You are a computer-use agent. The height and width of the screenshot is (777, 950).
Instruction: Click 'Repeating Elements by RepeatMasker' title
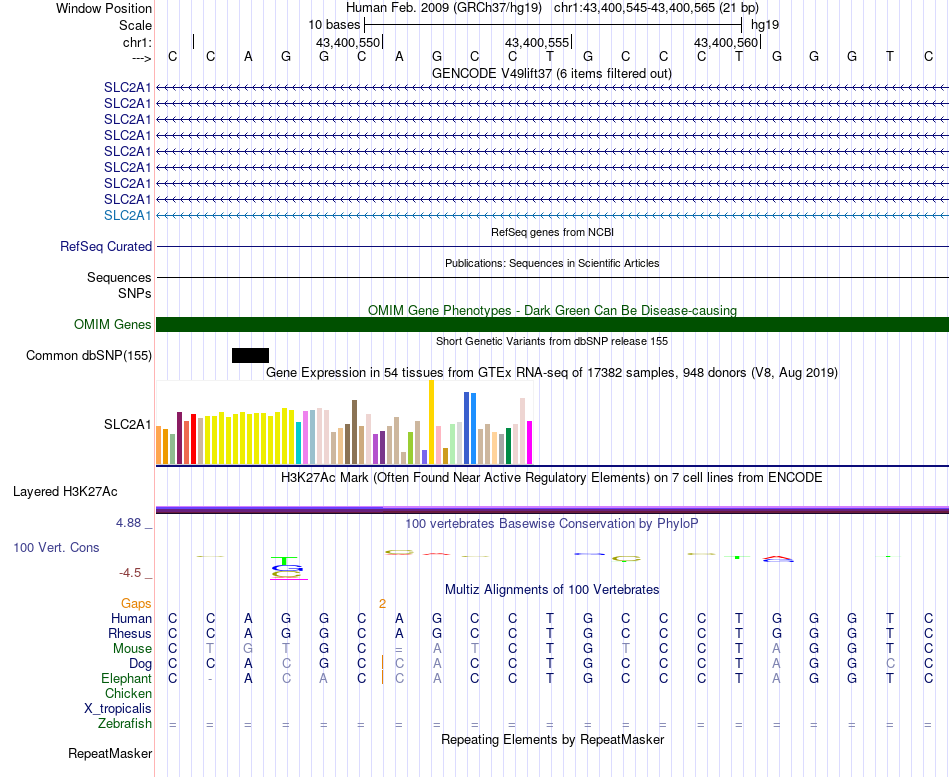(553, 739)
